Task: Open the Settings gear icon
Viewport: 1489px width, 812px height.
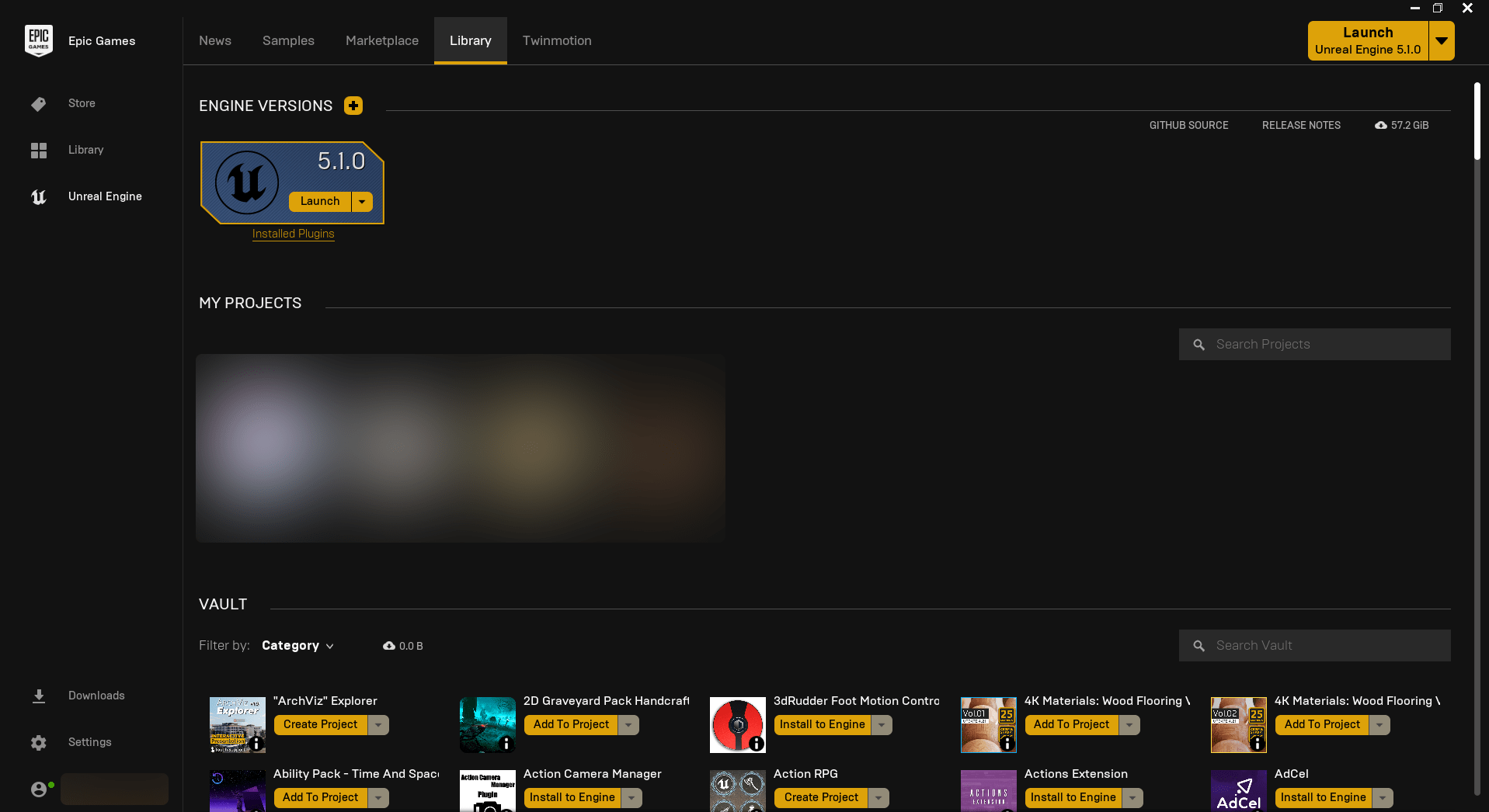Action: point(39,743)
